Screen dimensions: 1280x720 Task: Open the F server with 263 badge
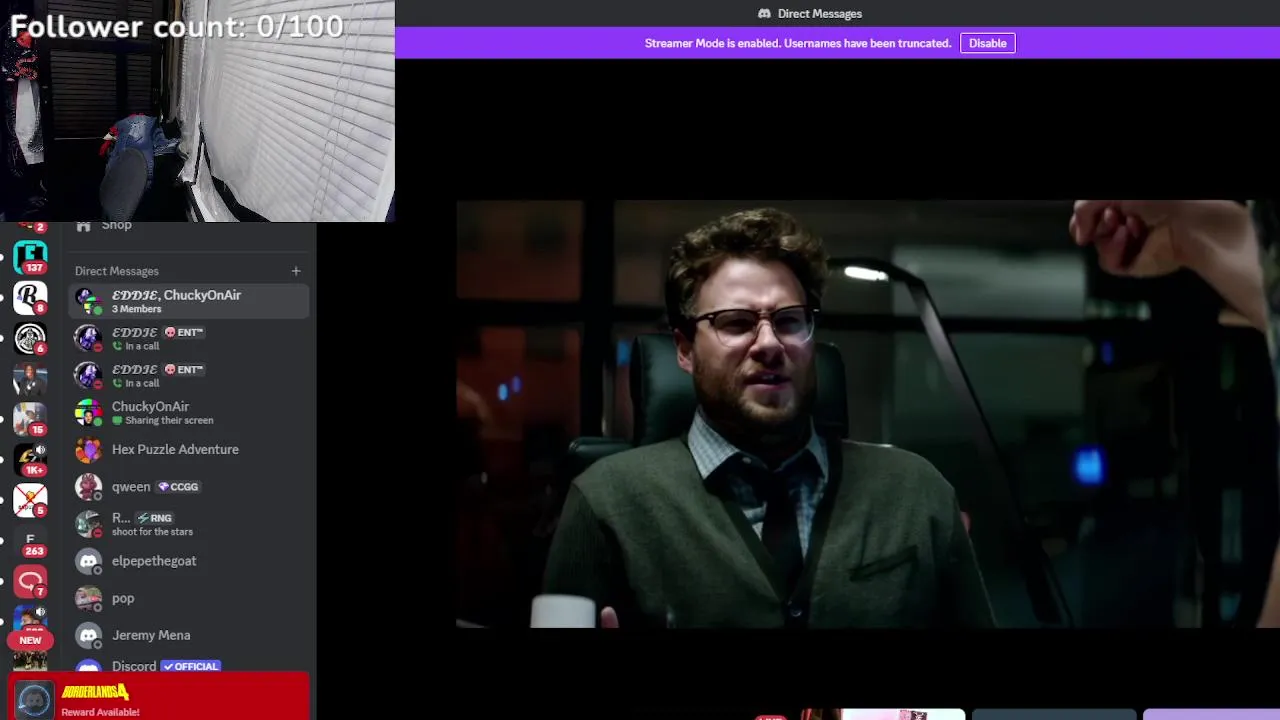click(x=30, y=543)
